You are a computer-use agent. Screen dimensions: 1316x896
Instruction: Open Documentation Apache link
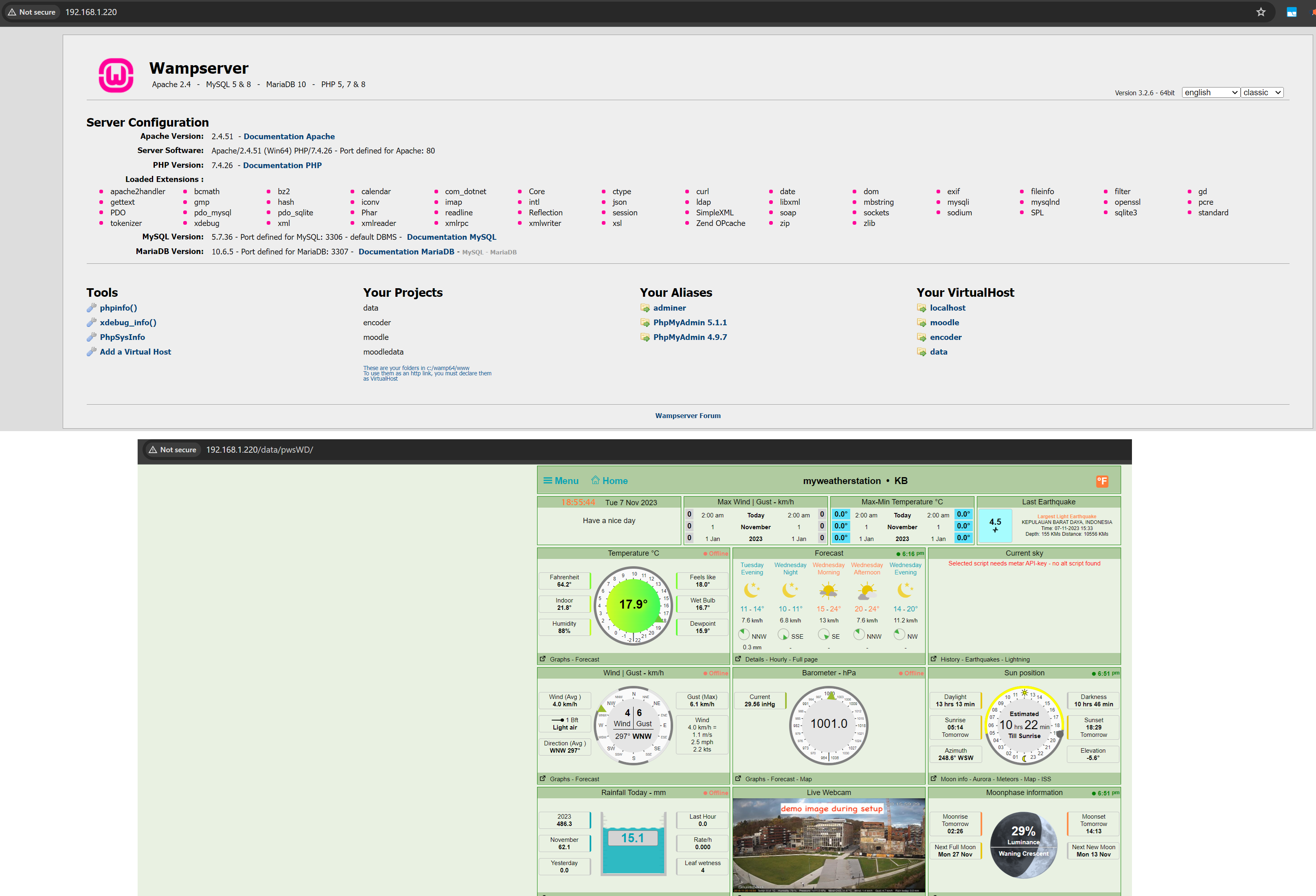point(289,136)
